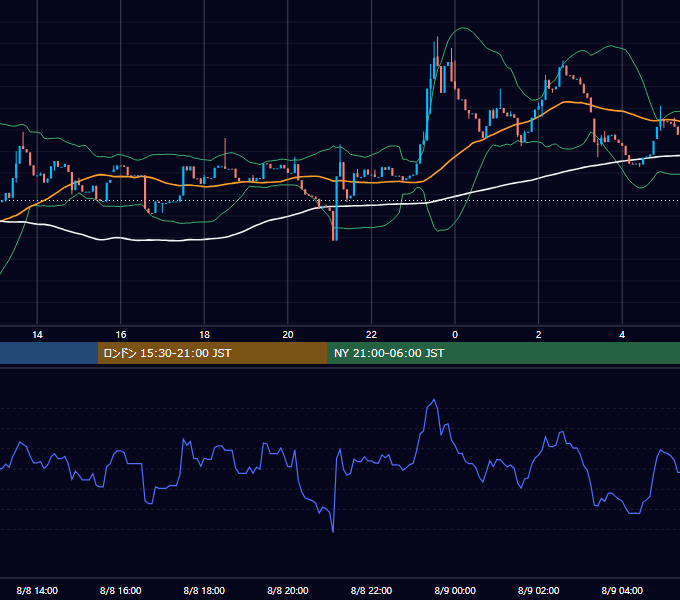Click the NY 21:00-06:00 JST session bar
Viewport: 680px width, 600px height.
point(503,353)
